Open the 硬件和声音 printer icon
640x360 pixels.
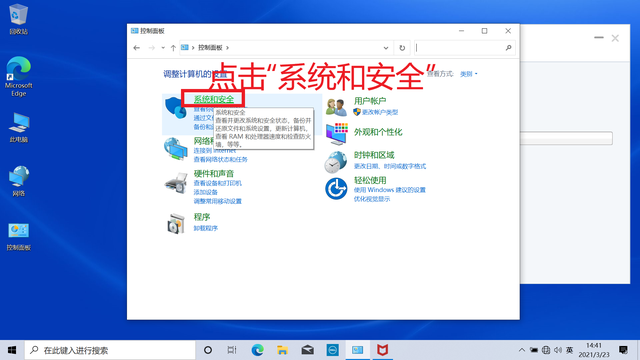tap(176, 183)
